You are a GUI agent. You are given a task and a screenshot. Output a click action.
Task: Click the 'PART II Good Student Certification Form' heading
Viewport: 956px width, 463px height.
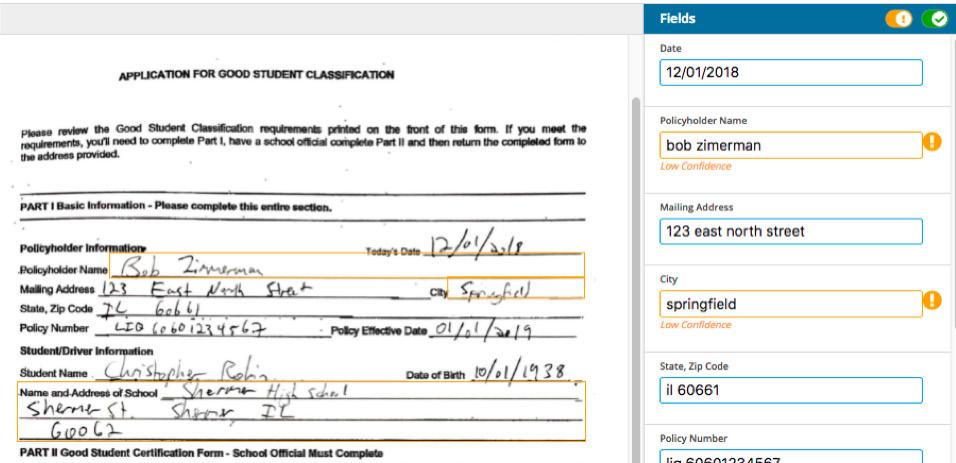201,454
